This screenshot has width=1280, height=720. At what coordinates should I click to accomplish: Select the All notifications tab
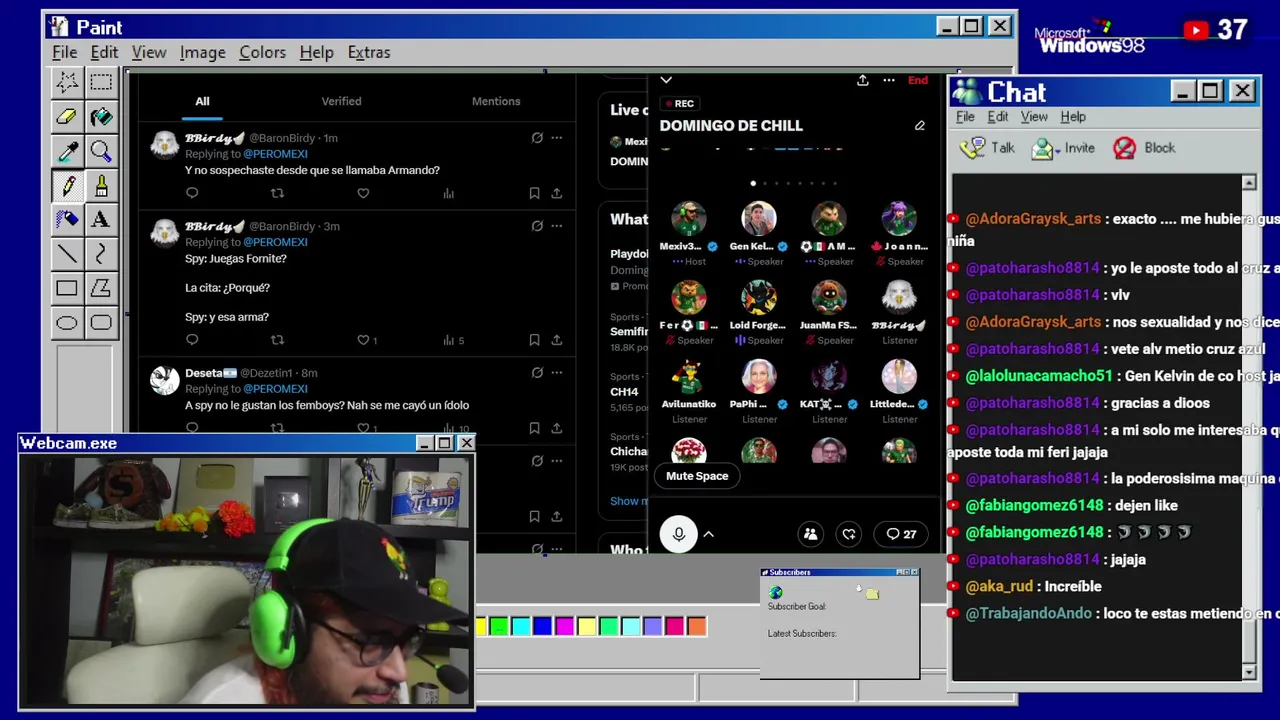202,101
